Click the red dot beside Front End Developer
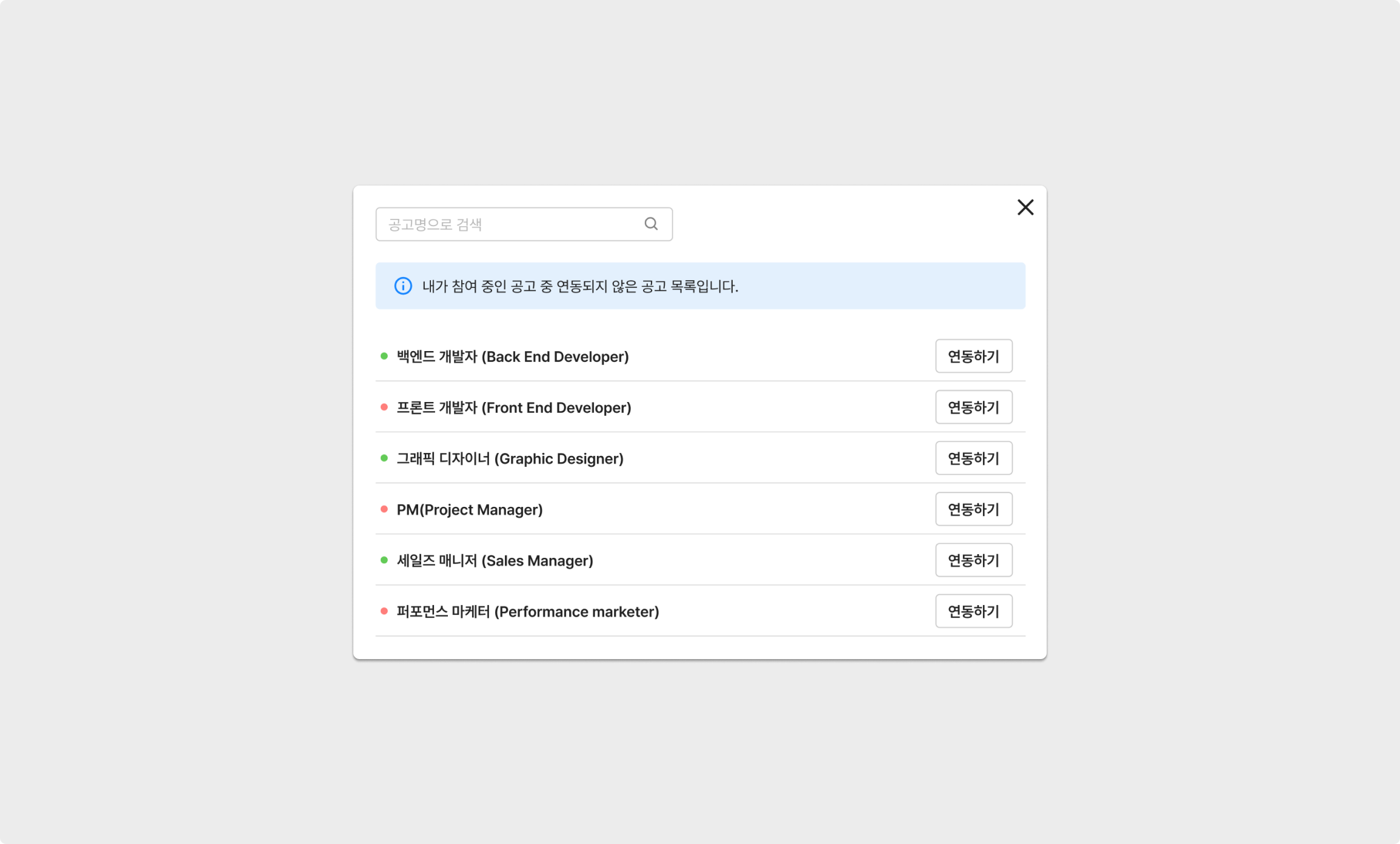 [384, 407]
